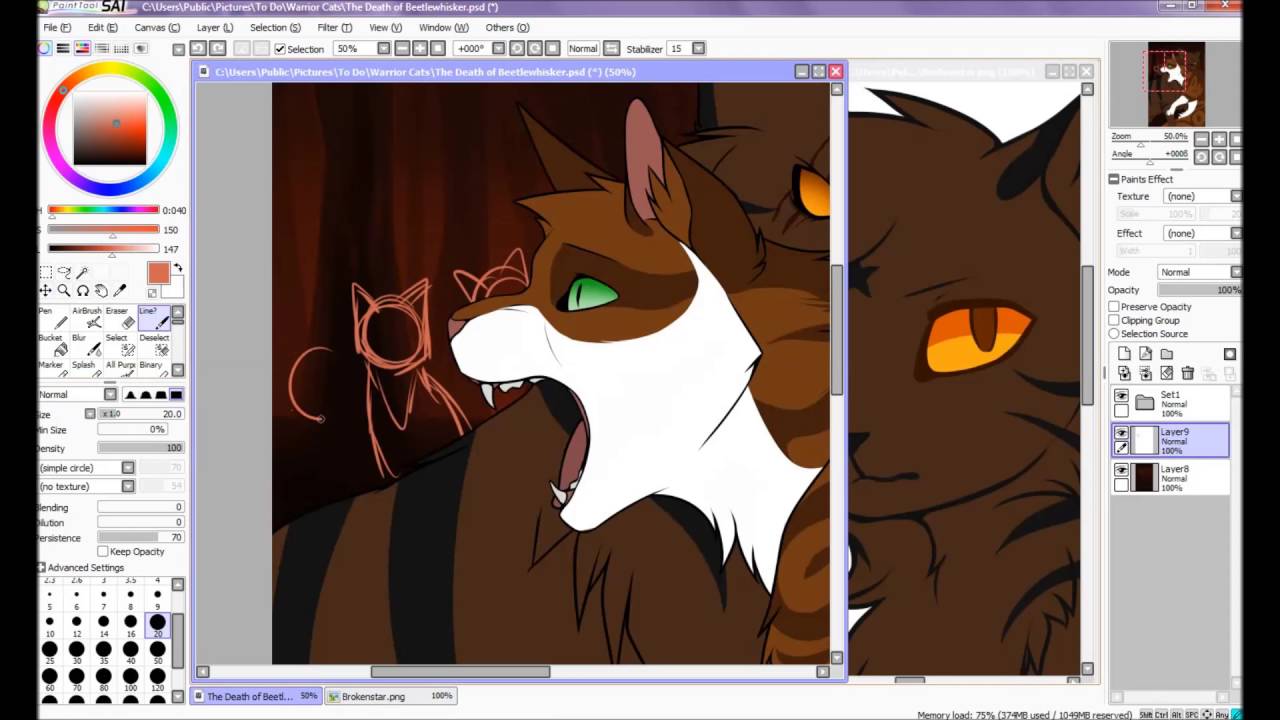The image size is (1280, 720).
Task: Choose the Select brush tool
Action: [x=122, y=345]
